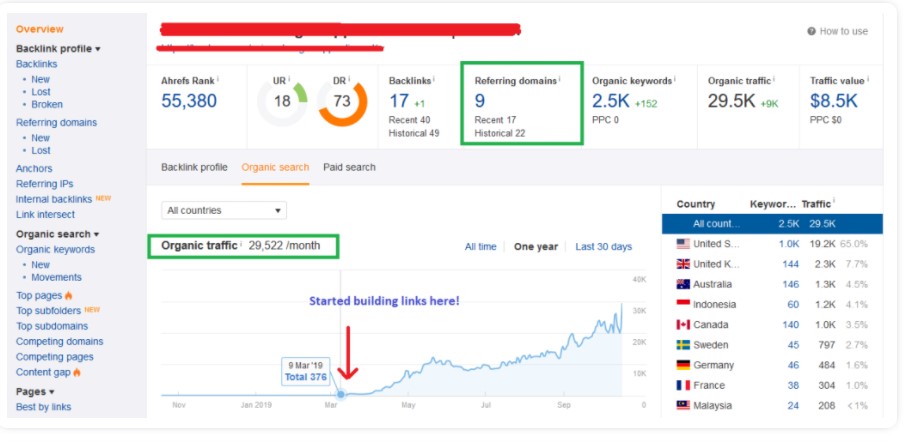Click the Canada flag in country list
The height and width of the screenshot is (442, 906).
coord(684,325)
